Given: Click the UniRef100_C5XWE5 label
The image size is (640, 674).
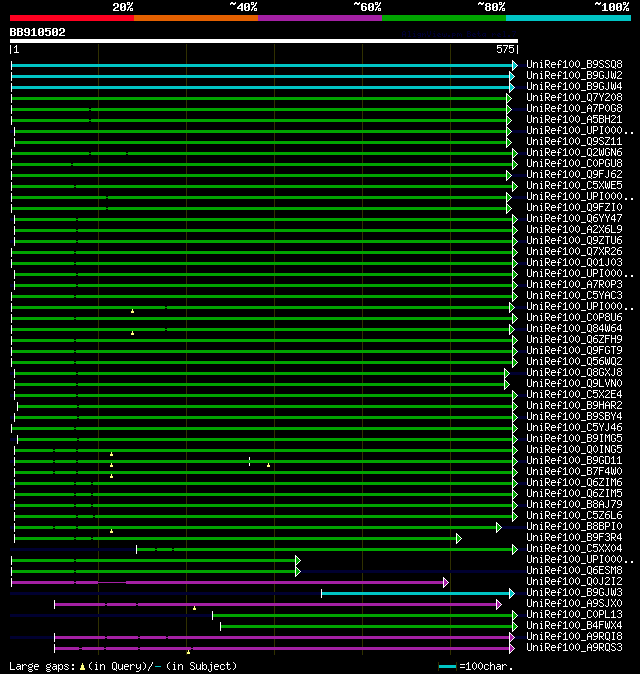Looking at the screenshot, I should pyautogui.click(x=574, y=186).
